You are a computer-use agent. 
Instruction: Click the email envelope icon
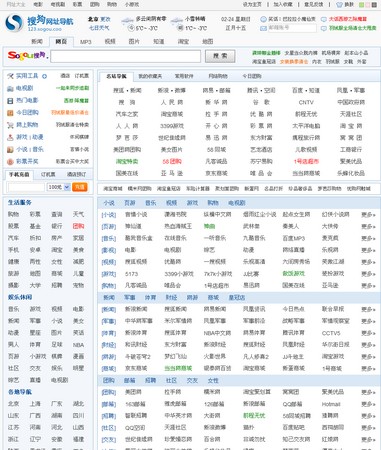[263, 28]
